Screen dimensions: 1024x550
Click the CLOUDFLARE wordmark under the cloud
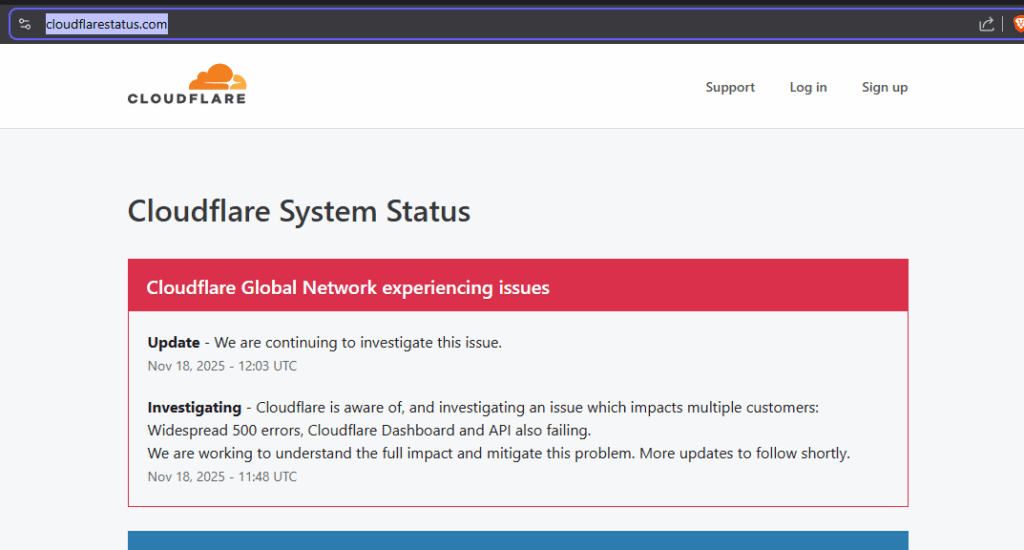click(x=186, y=98)
